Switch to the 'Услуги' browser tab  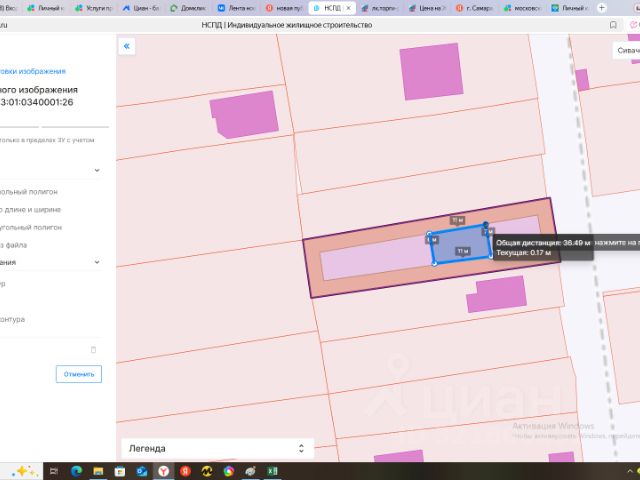click(x=93, y=8)
